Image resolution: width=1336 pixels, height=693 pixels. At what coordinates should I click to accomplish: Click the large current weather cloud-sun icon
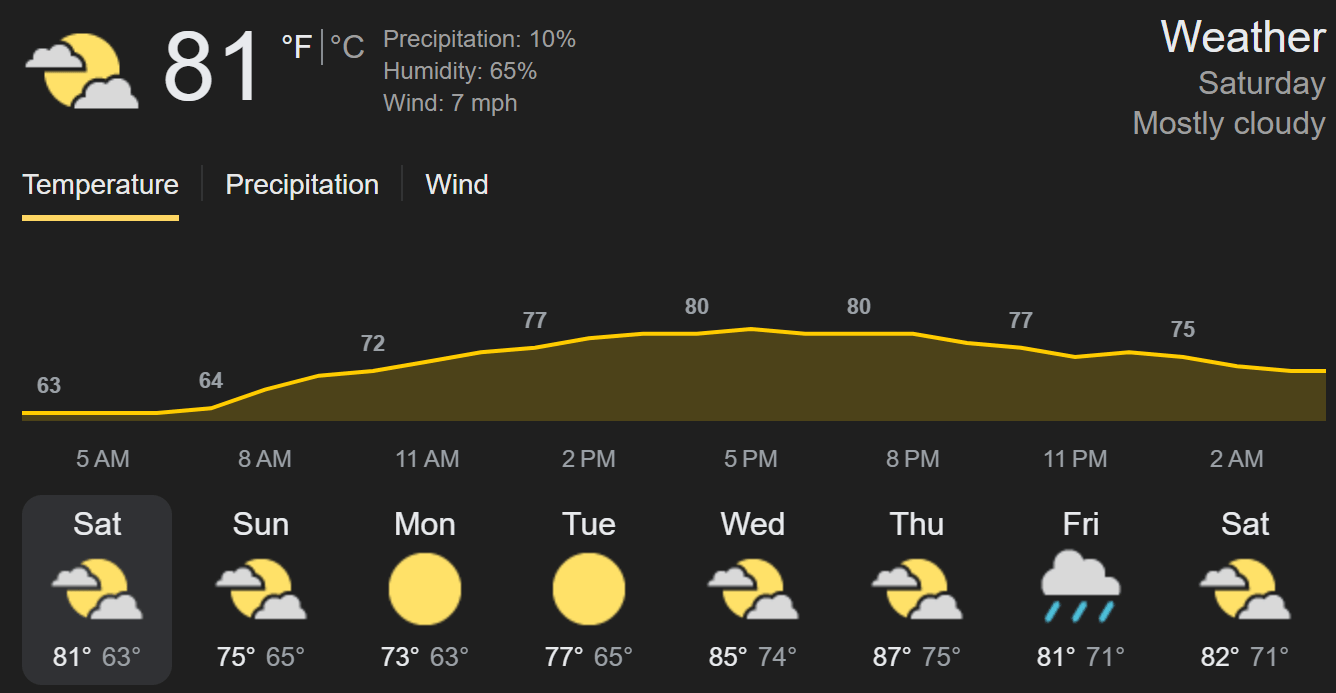point(81,70)
